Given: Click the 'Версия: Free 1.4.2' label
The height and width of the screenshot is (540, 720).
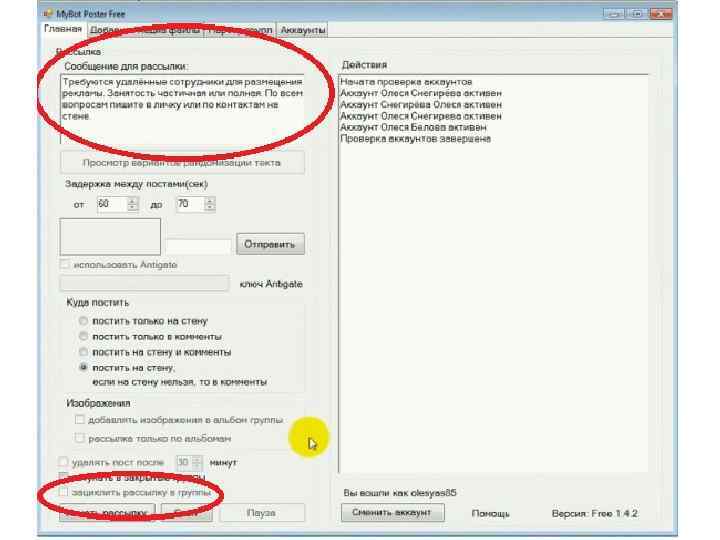Looking at the screenshot, I should pyautogui.click(x=595, y=513).
